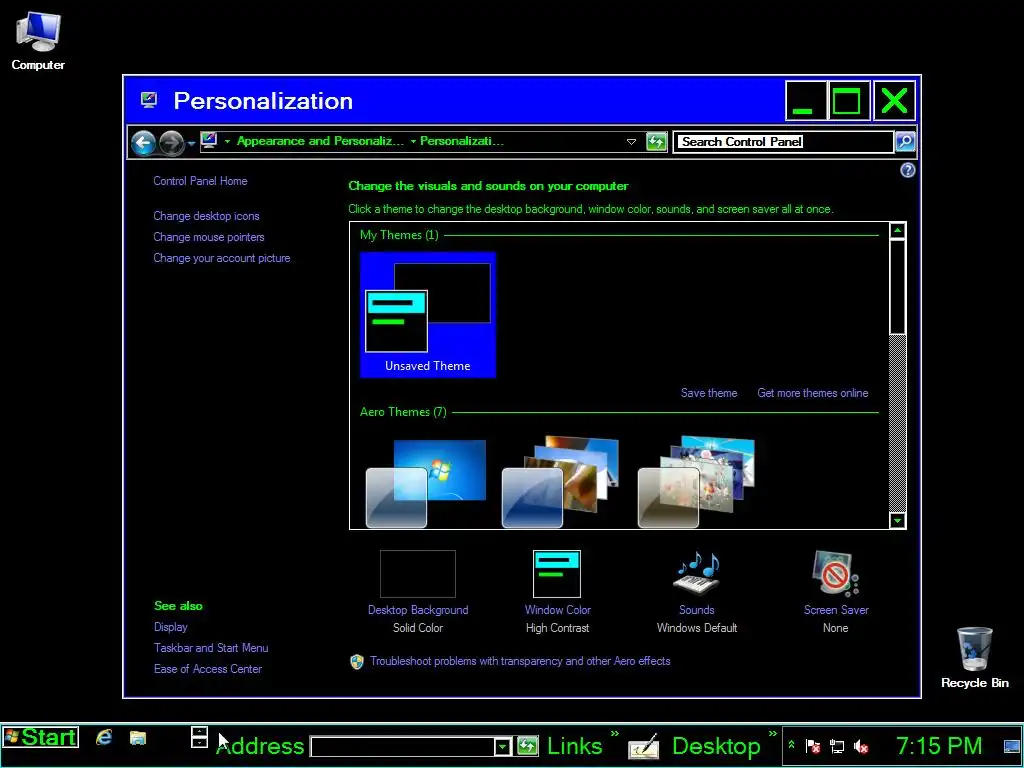Expand the Appearance and Personalization breadcrumb arrow
This screenshot has height=768, width=1024.
click(x=227, y=141)
